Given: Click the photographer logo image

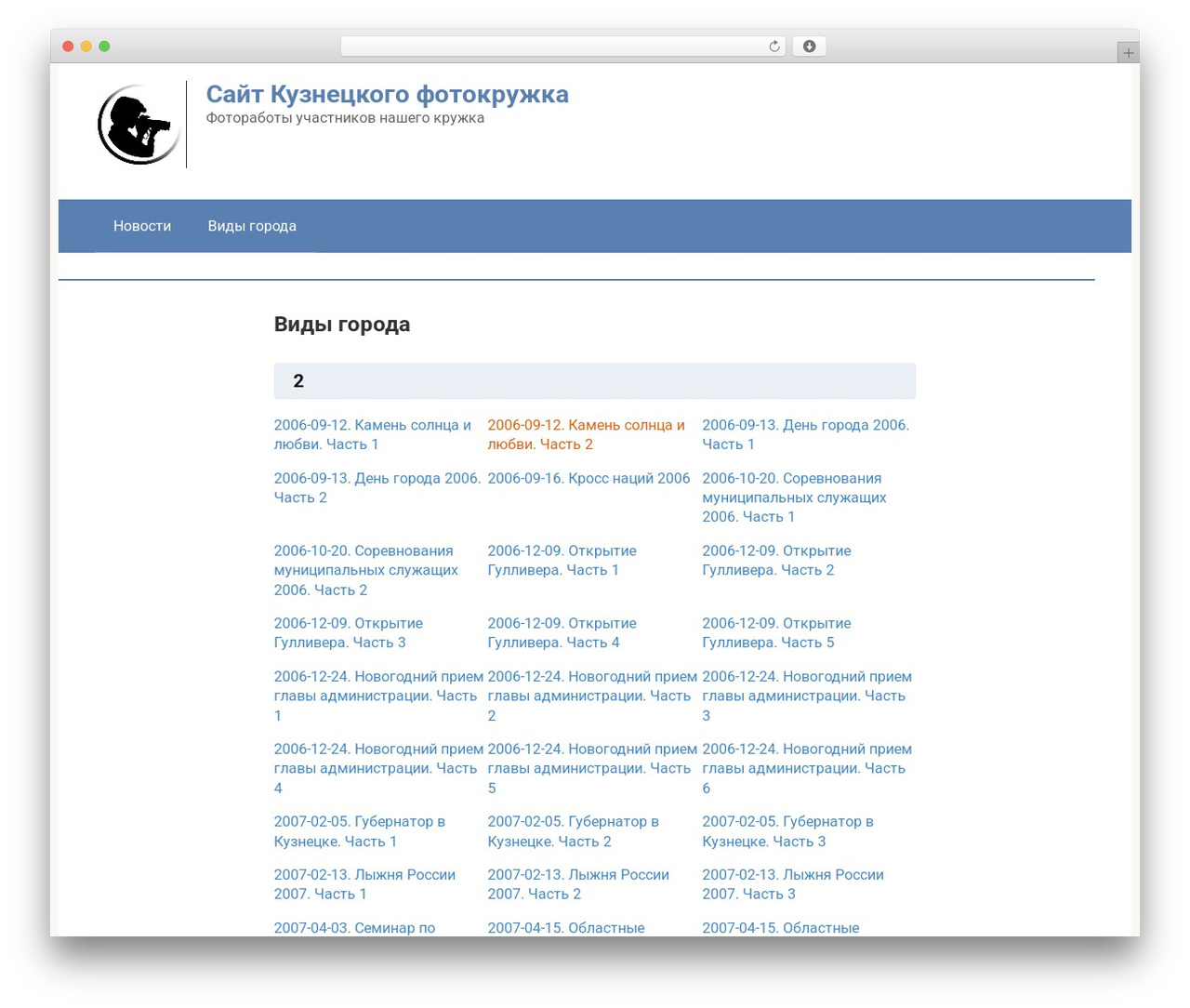Looking at the screenshot, I should 139,125.
